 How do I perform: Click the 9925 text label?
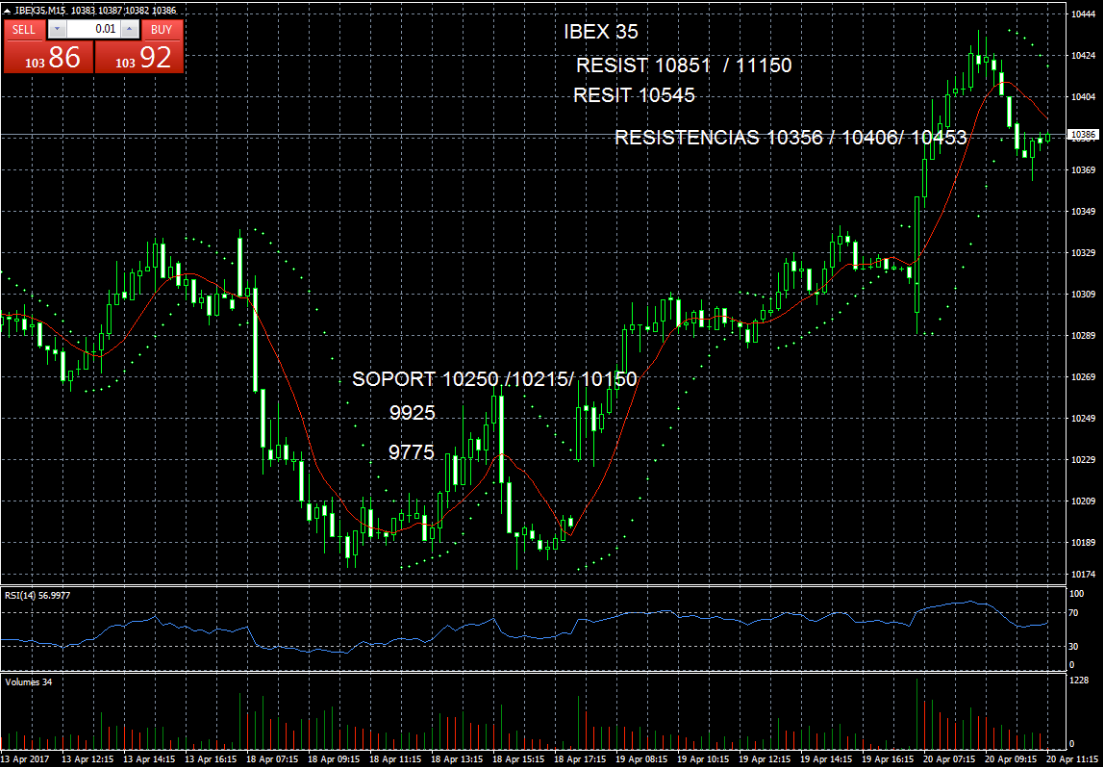coord(412,413)
